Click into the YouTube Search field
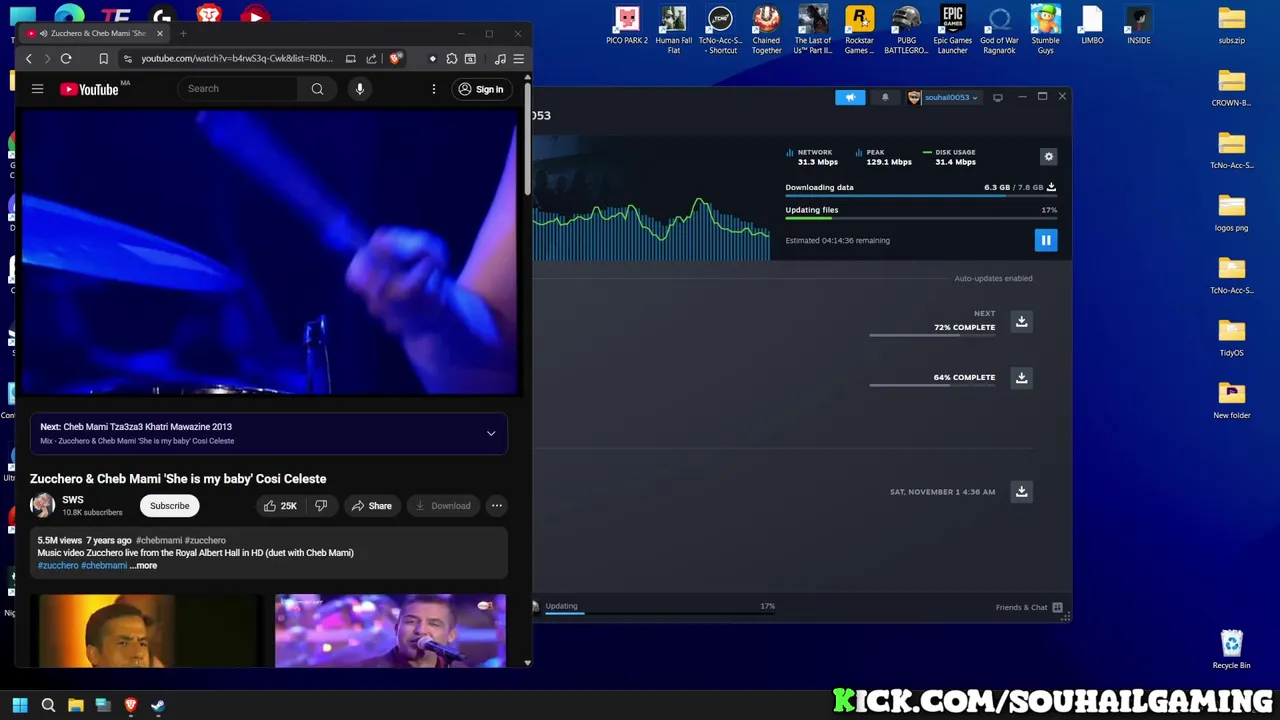1280x720 pixels. tap(238, 89)
